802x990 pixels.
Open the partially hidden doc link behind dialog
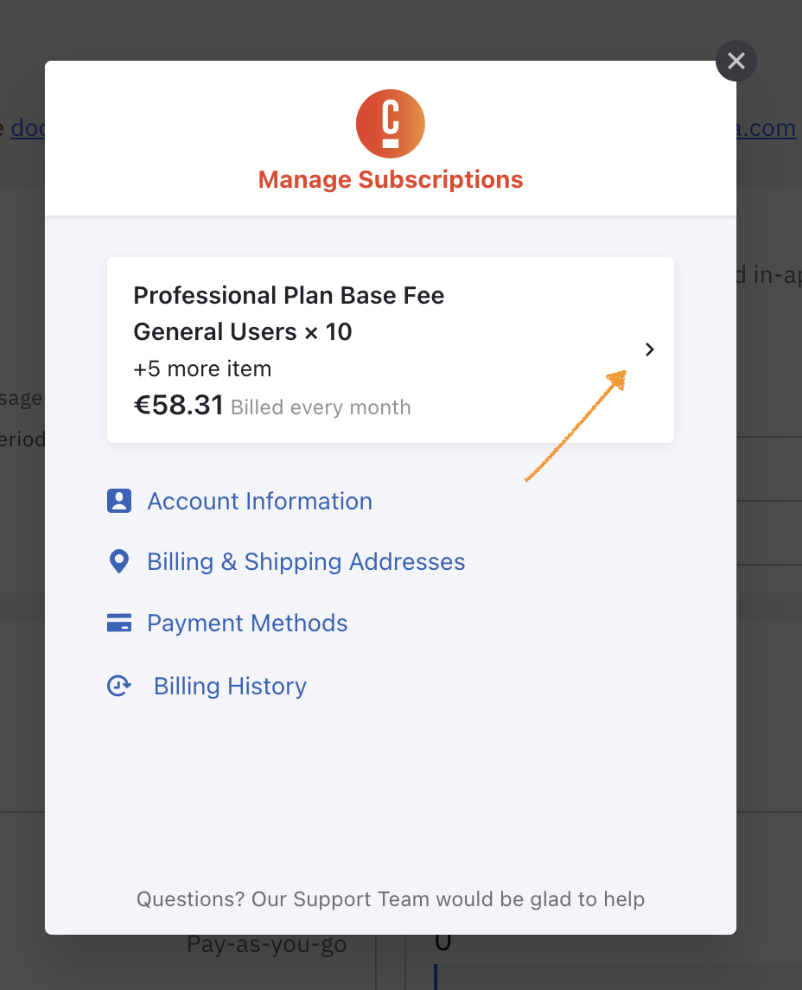click(x=28, y=128)
